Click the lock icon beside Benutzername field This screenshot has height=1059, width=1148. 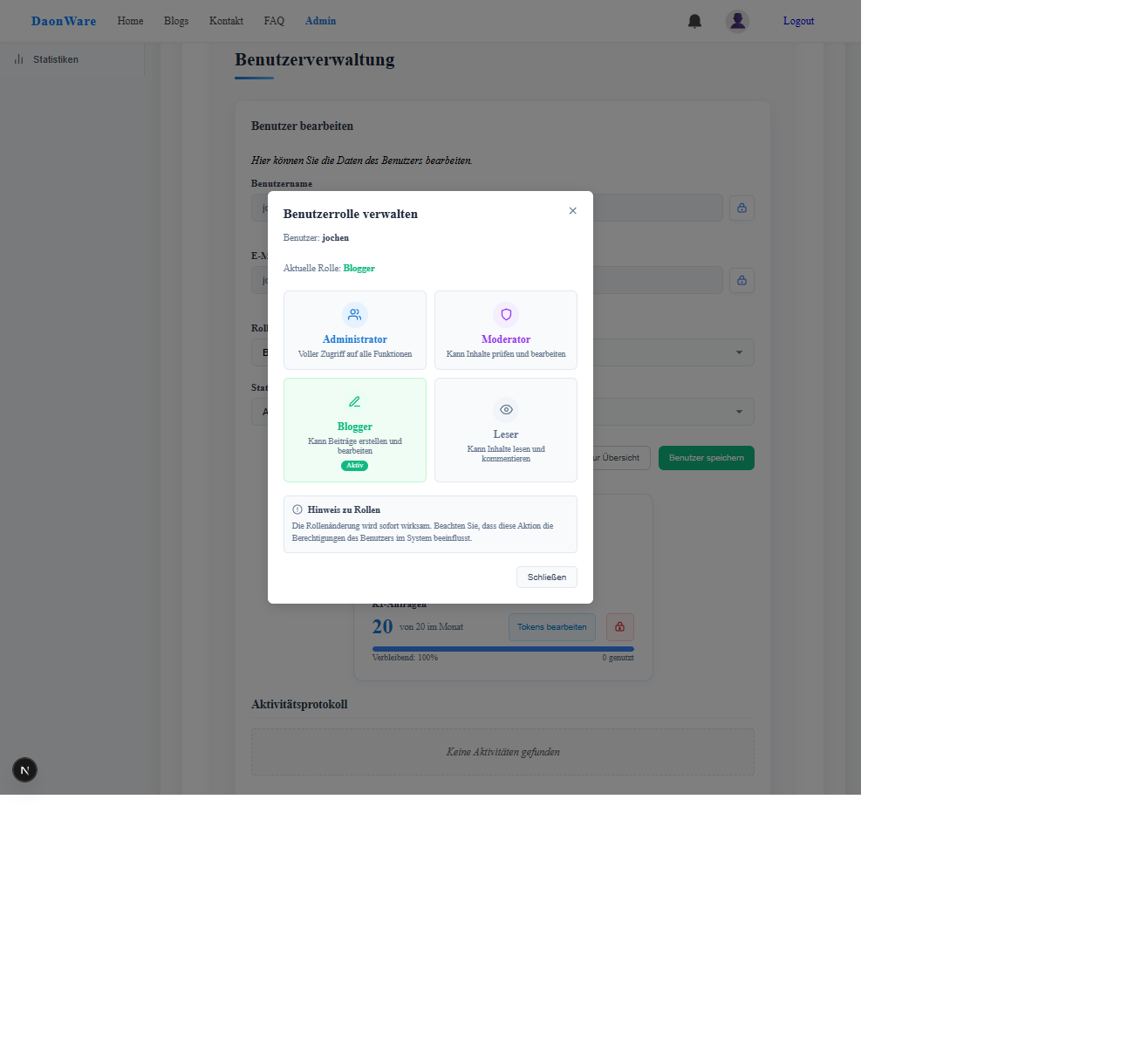(741, 208)
